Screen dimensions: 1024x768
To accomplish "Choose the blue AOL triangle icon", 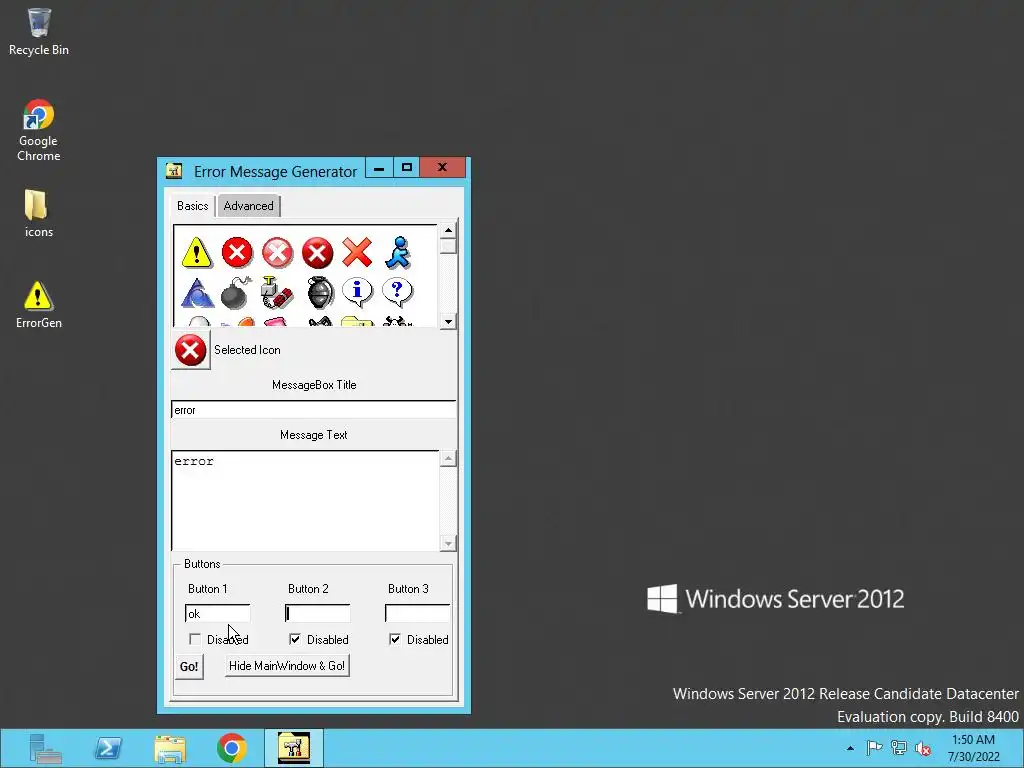I will 197,293.
